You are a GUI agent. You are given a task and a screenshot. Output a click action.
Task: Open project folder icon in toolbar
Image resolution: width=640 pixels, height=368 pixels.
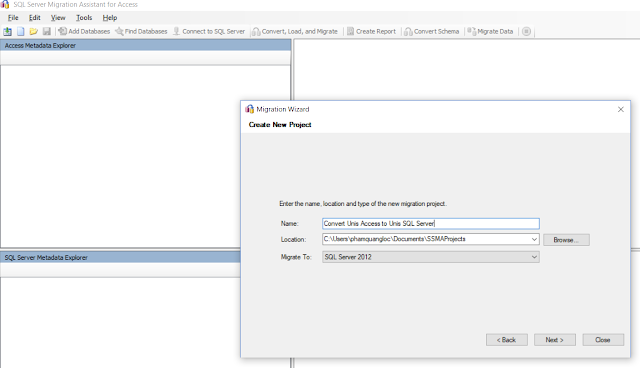point(33,31)
